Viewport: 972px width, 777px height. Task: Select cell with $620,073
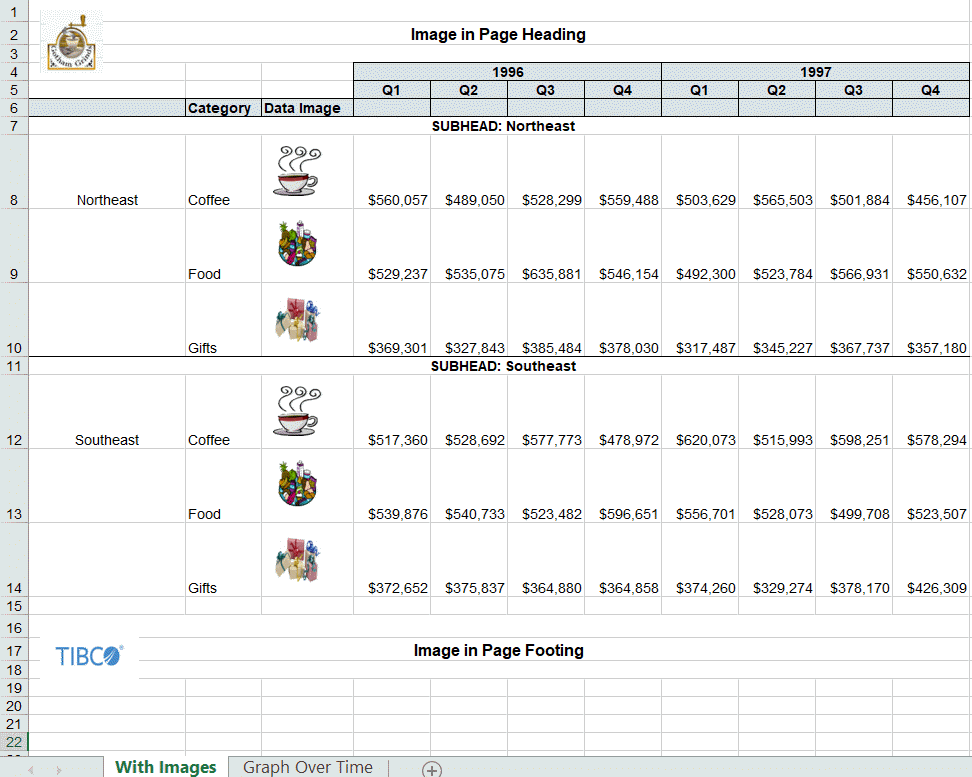coord(700,412)
